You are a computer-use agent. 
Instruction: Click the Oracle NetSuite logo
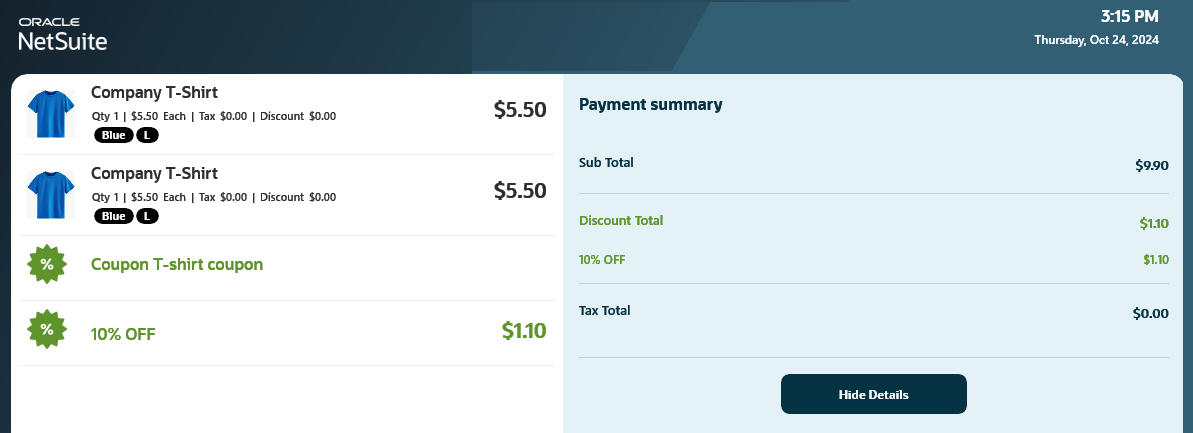(x=63, y=34)
